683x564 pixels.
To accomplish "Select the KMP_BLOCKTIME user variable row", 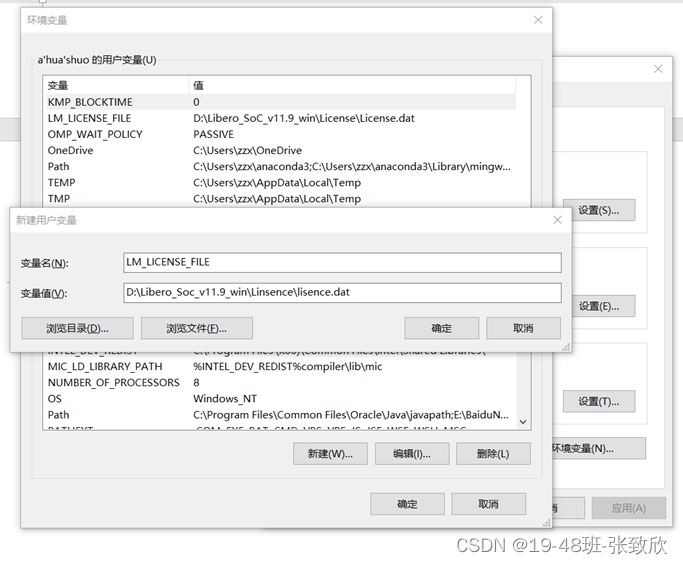I will coord(281,102).
